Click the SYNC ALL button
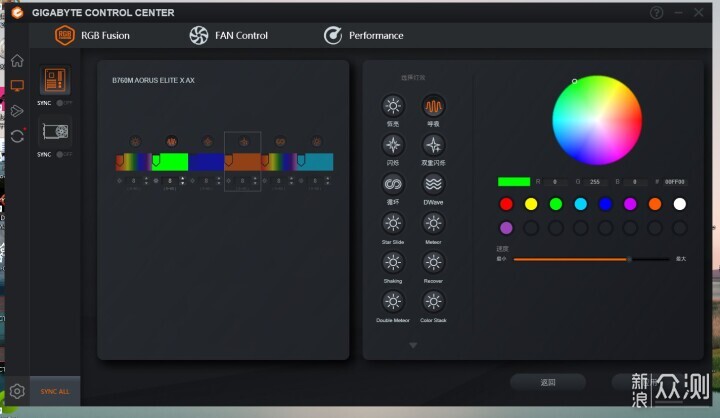 tap(55, 391)
